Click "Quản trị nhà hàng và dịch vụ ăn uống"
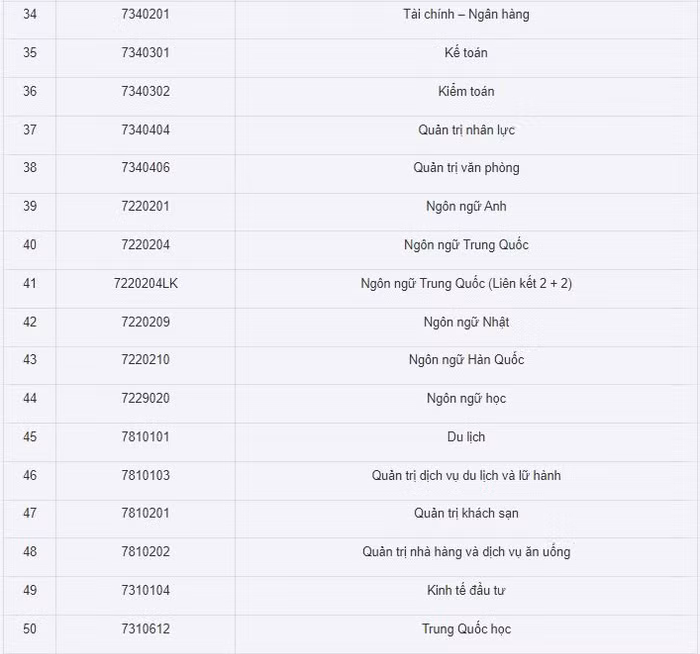Image resolution: width=700 pixels, height=654 pixels. (x=466, y=552)
